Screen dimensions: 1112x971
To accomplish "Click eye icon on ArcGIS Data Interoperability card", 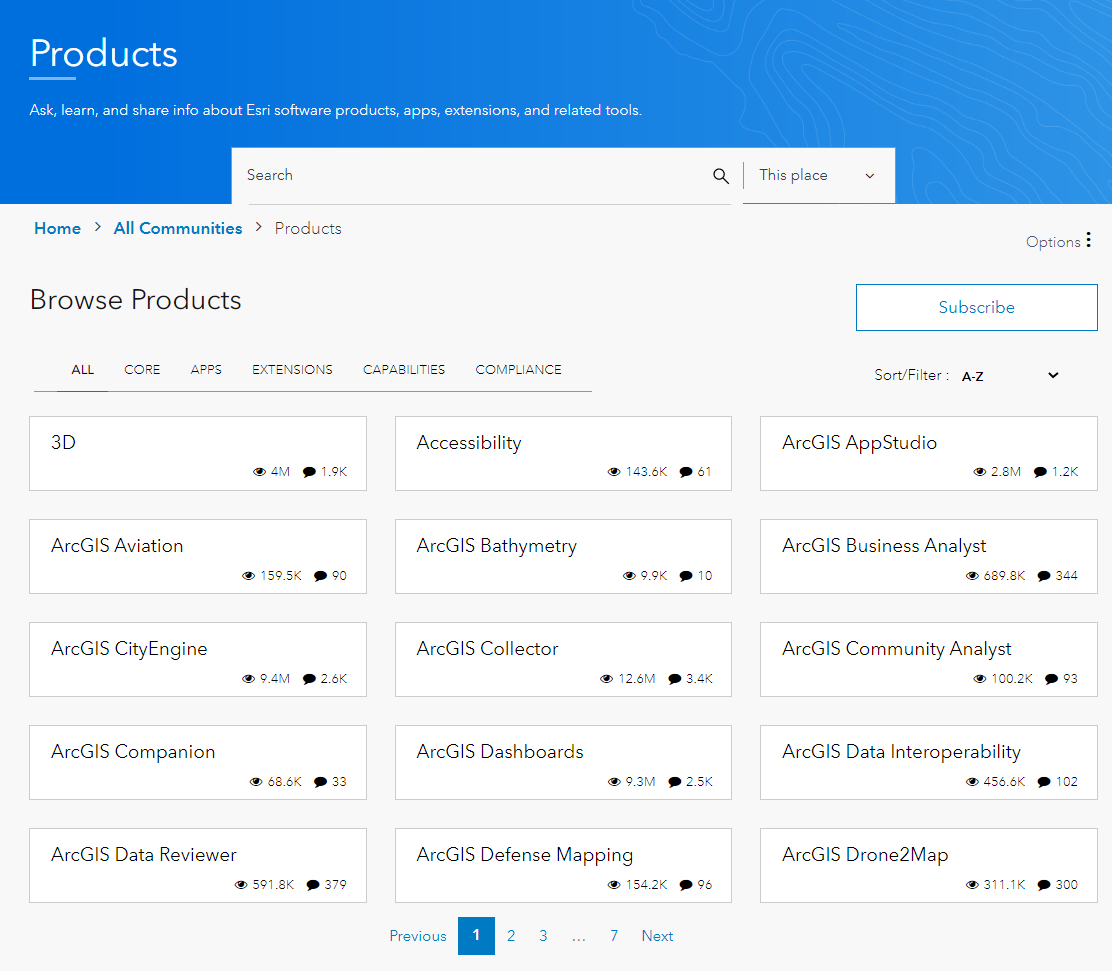I will (972, 782).
